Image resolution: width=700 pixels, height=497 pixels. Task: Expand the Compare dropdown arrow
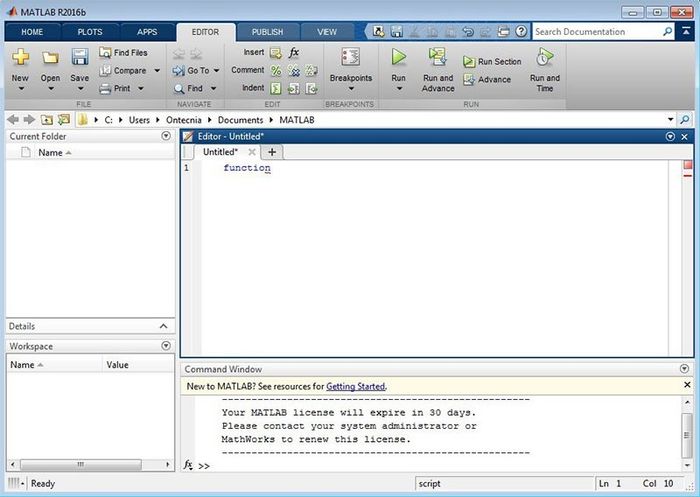157,71
